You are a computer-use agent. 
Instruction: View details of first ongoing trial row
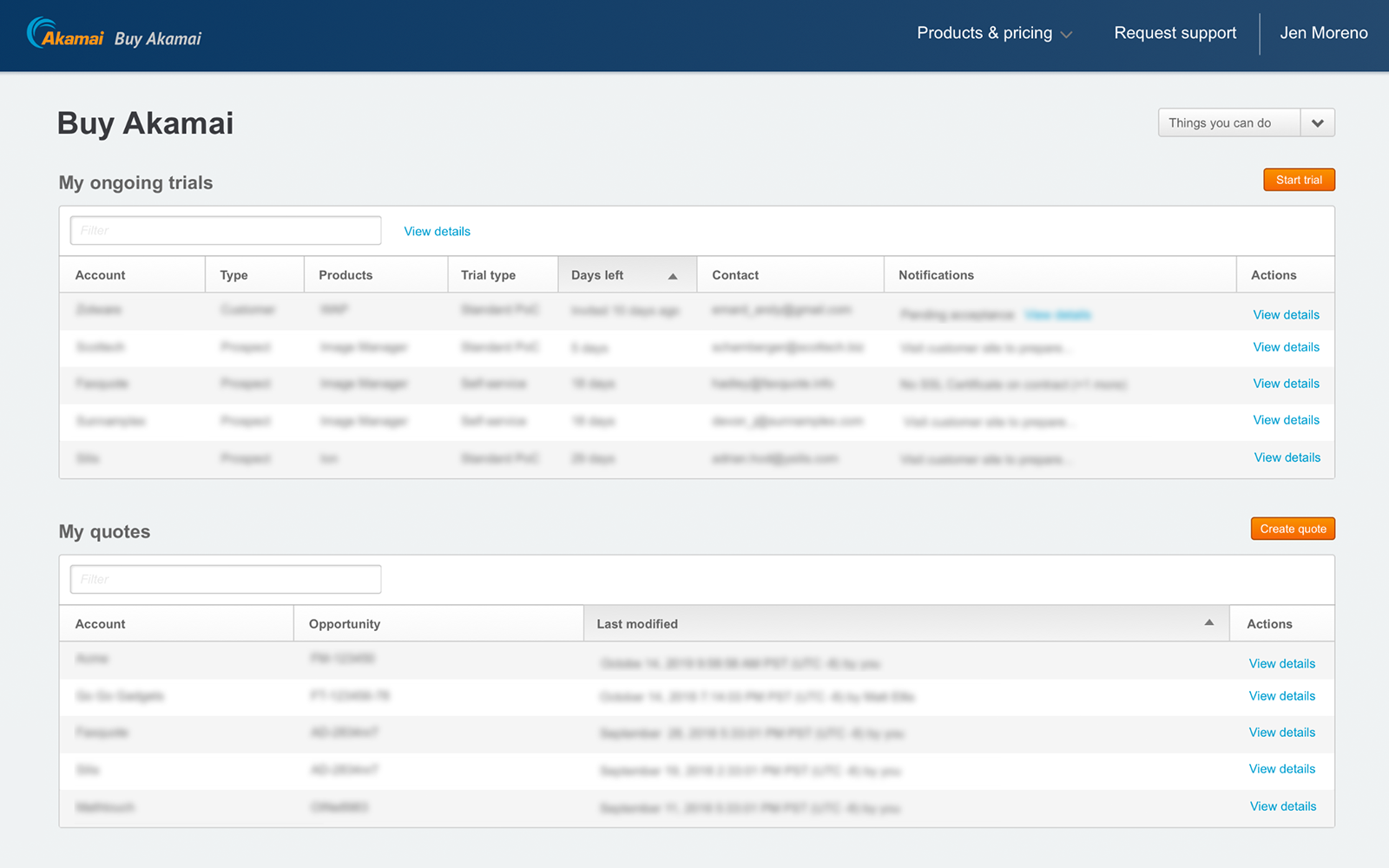pyautogui.click(x=1286, y=314)
